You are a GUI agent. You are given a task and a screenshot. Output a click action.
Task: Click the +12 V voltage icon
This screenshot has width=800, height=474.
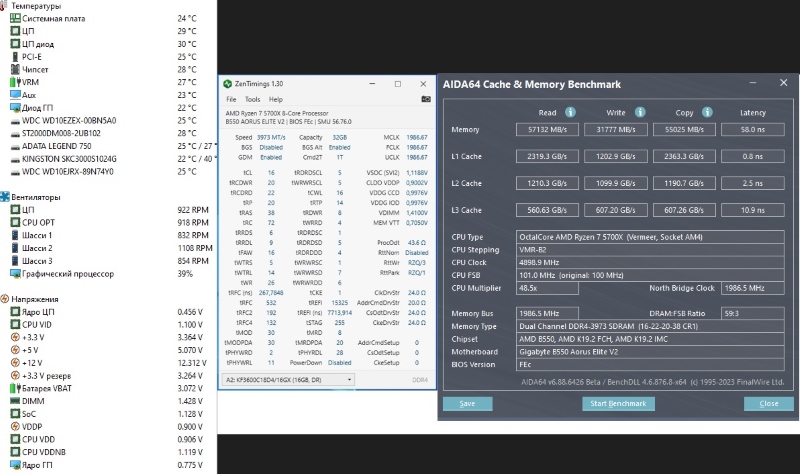point(15,363)
